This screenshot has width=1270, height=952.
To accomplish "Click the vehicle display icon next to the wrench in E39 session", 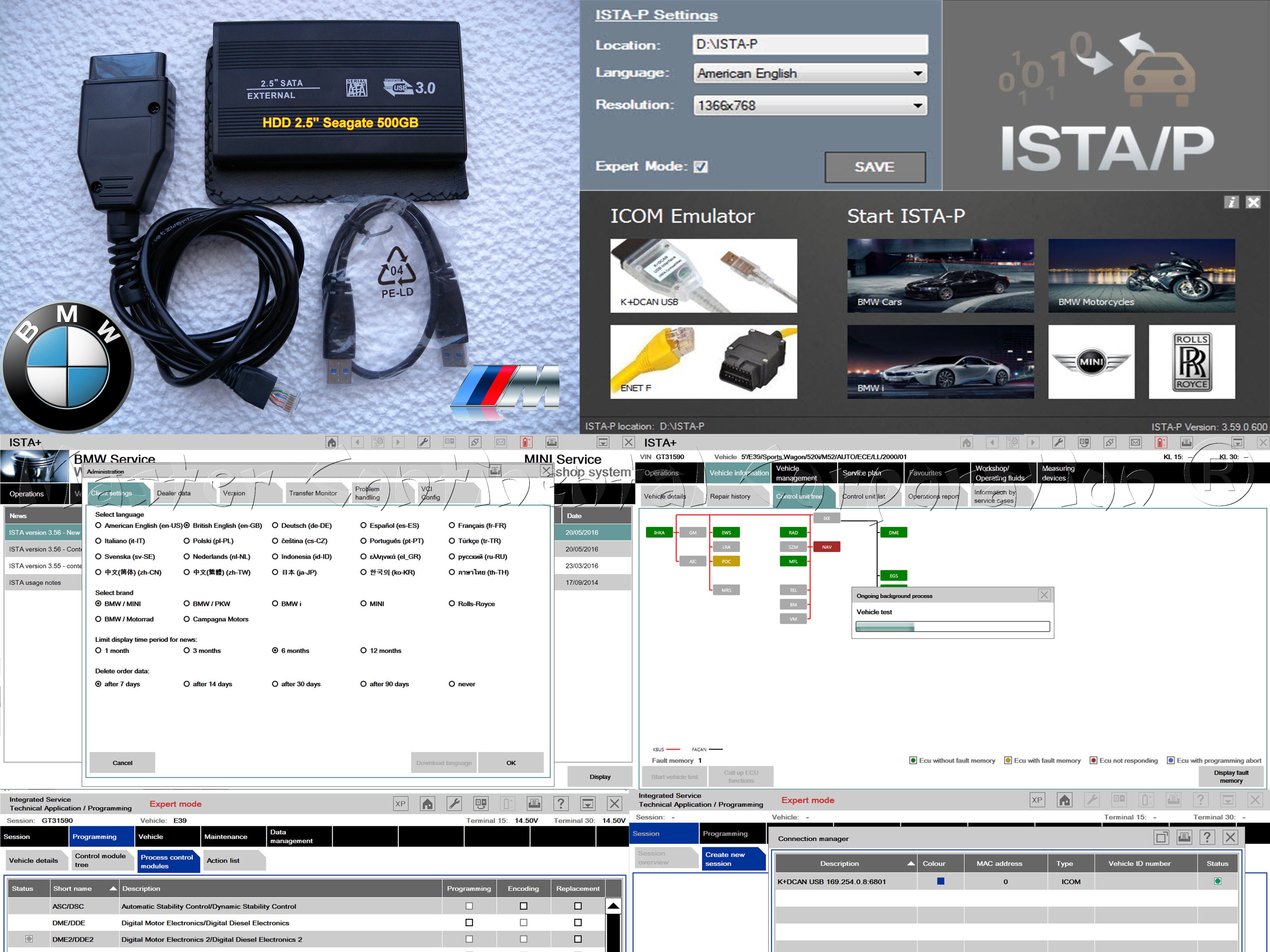I will pyautogui.click(x=481, y=803).
